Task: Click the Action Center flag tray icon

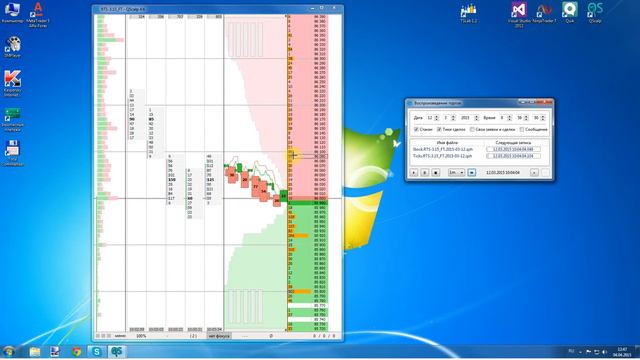Action: coord(589,351)
